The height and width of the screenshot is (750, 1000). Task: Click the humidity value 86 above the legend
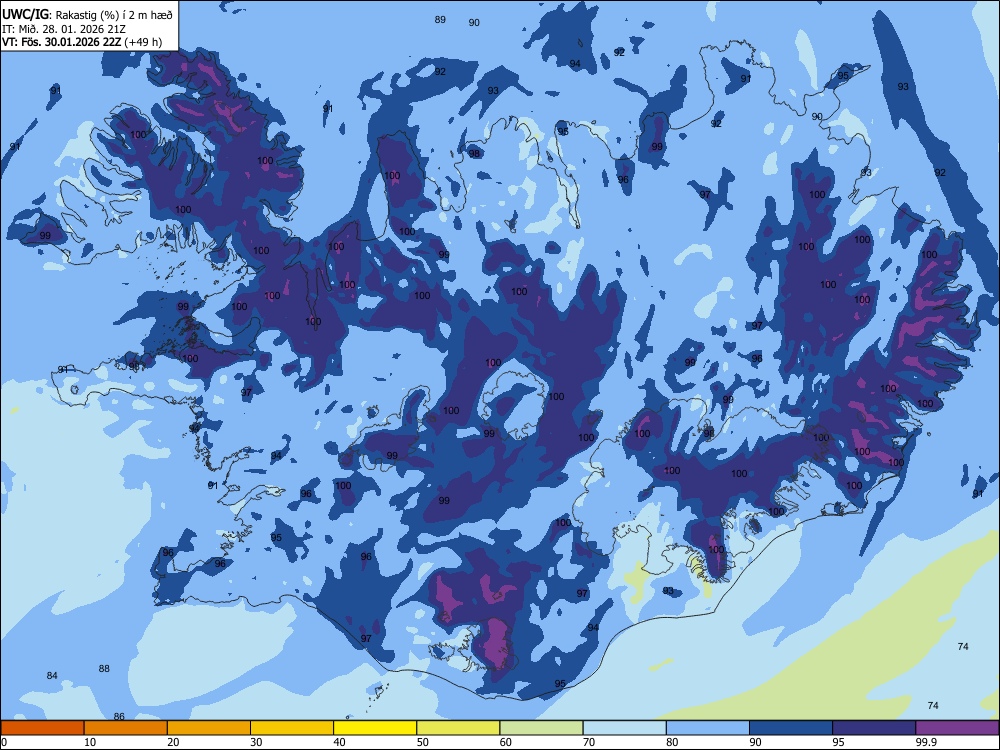119,716
